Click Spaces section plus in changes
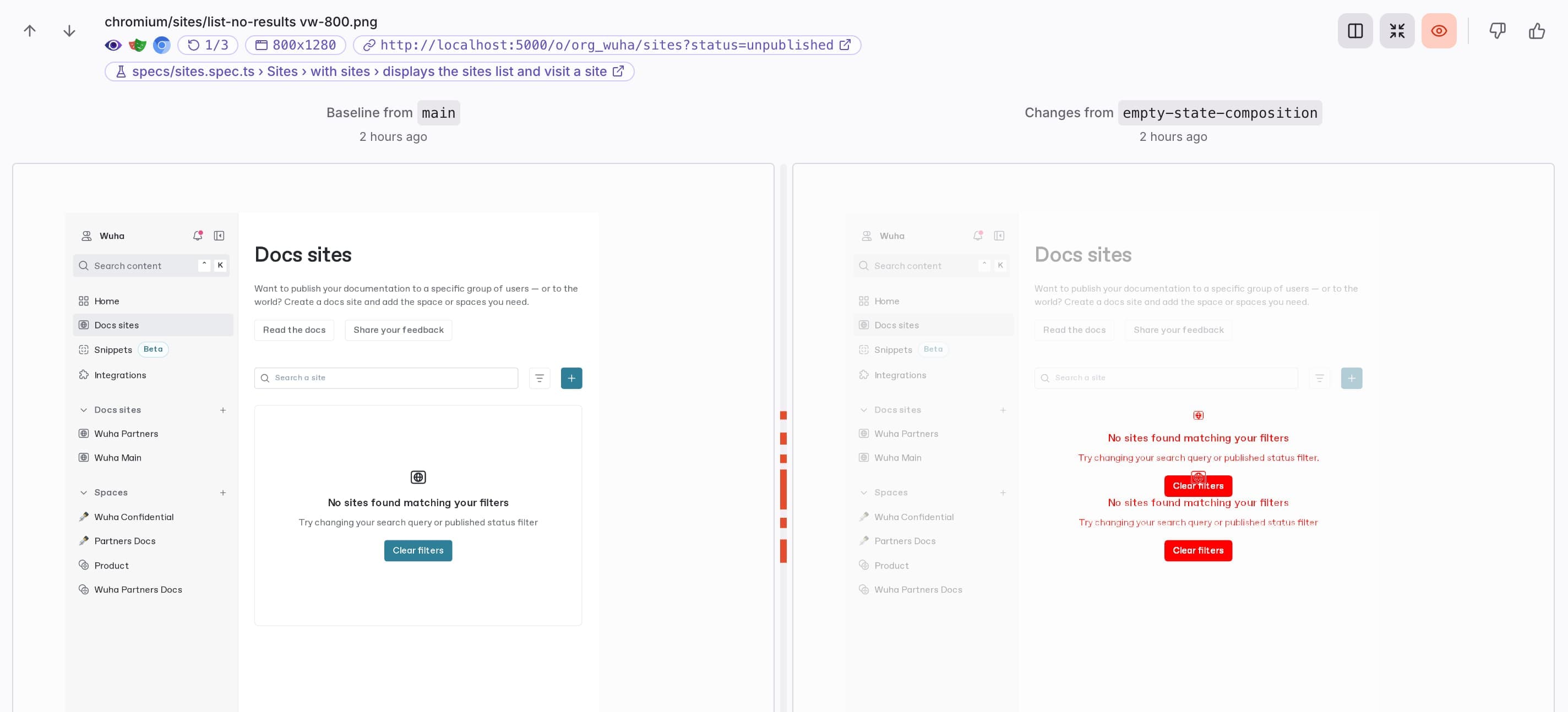Viewport: 1568px width, 712px height. click(x=1003, y=492)
